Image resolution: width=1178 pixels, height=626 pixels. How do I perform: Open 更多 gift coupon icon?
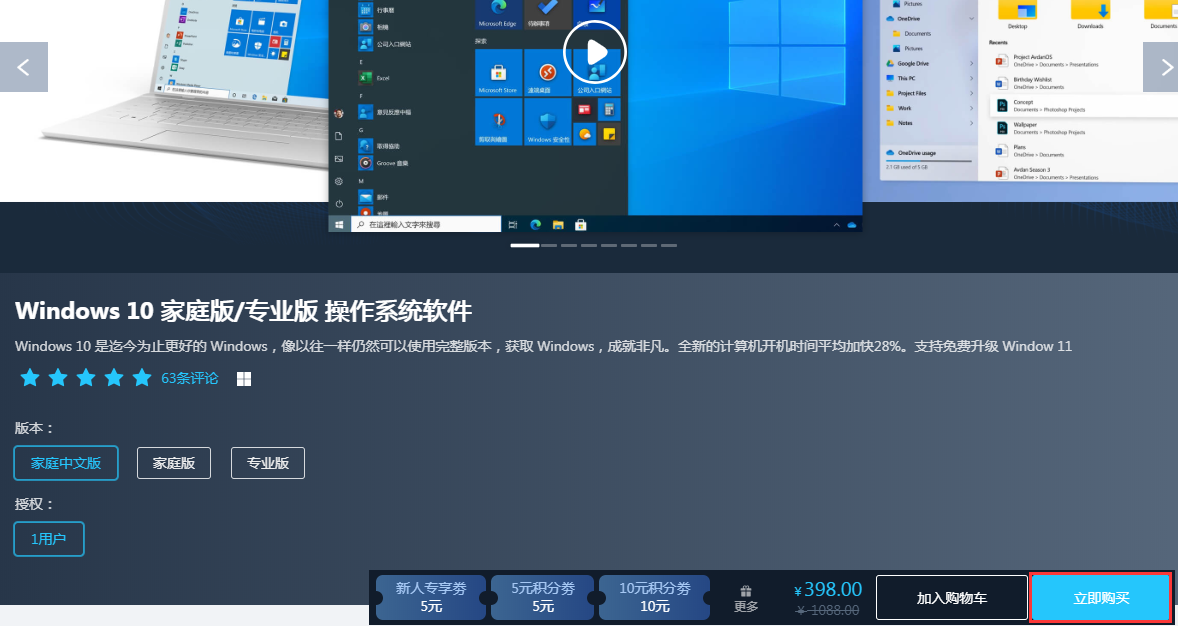746,598
